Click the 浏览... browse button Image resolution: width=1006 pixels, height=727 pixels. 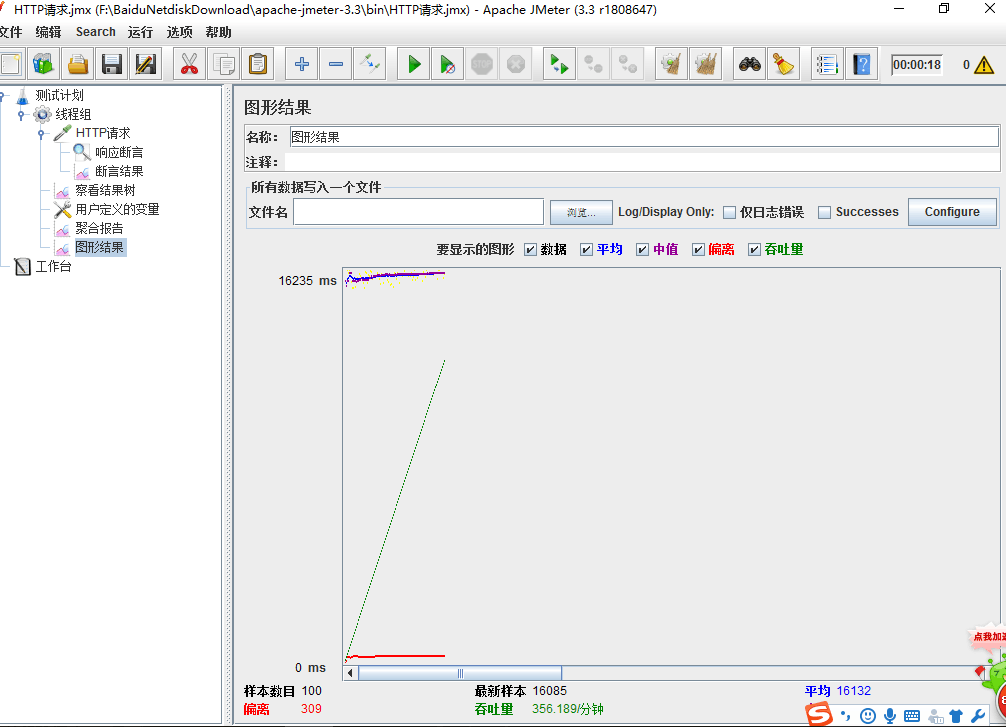pyautogui.click(x=581, y=212)
